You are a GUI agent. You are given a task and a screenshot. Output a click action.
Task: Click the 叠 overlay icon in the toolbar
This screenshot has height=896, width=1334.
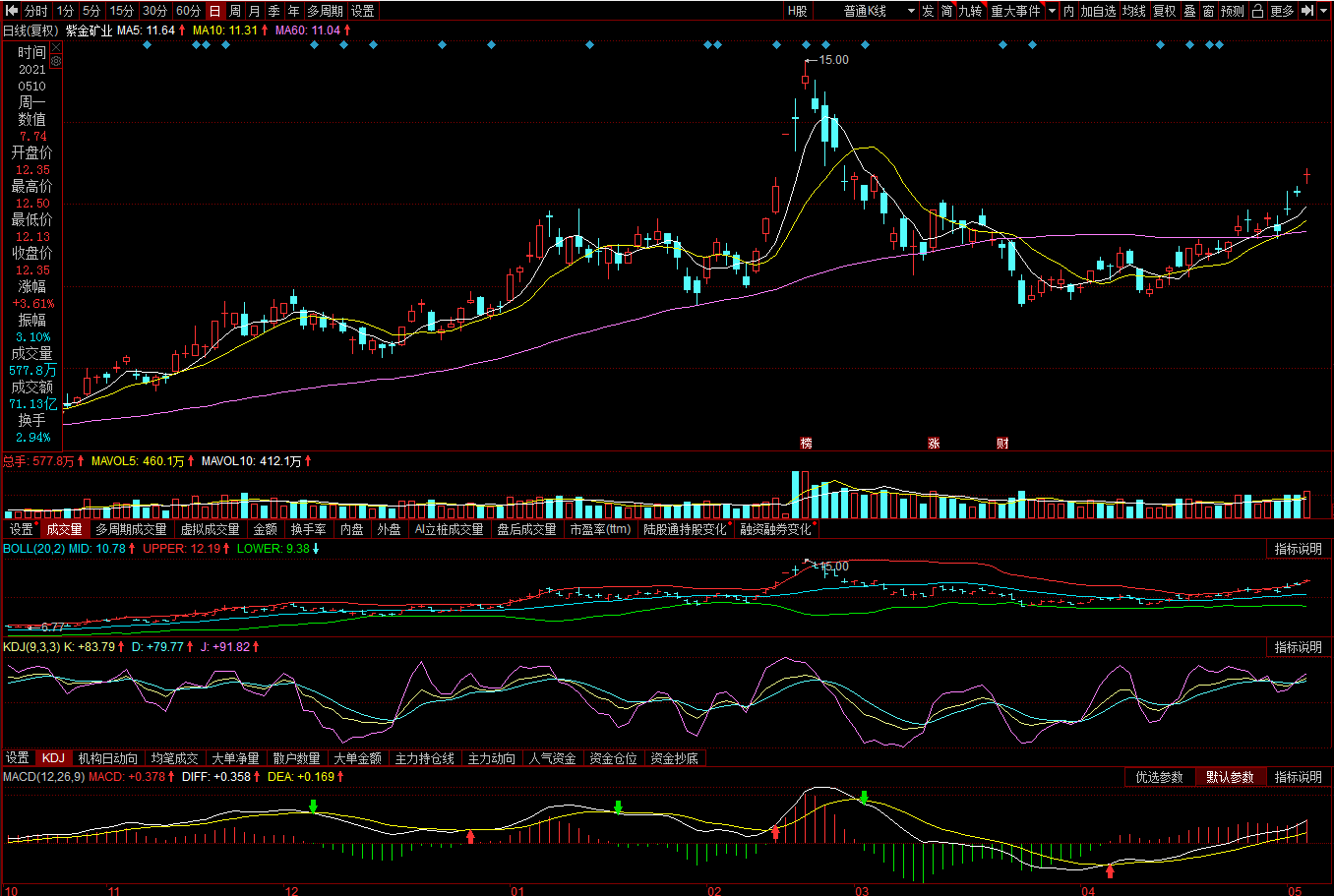coord(1189,11)
